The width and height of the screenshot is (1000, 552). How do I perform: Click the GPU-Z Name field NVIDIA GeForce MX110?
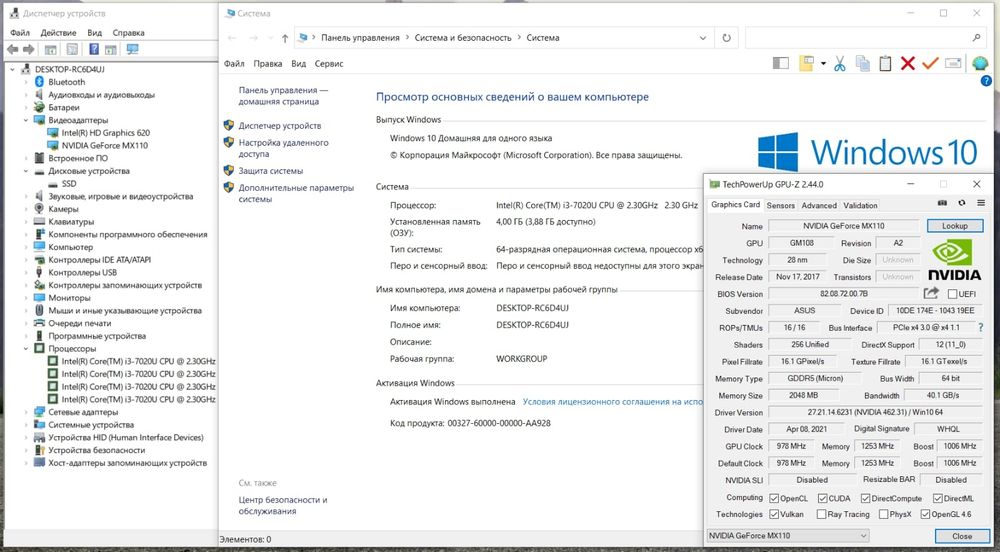(x=843, y=226)
